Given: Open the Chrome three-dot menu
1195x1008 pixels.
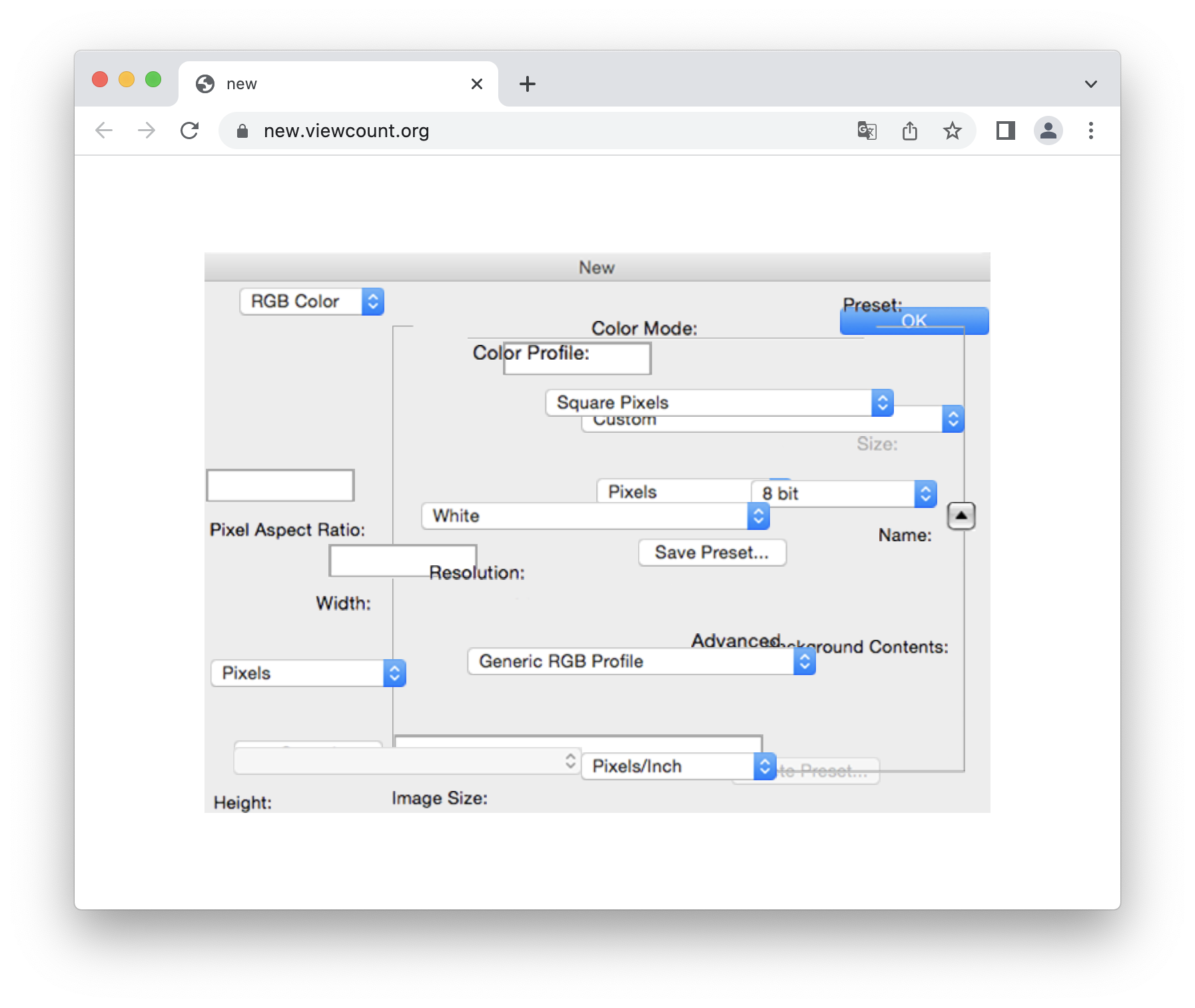Looking at the screenshot, I should click(1091, 130).
